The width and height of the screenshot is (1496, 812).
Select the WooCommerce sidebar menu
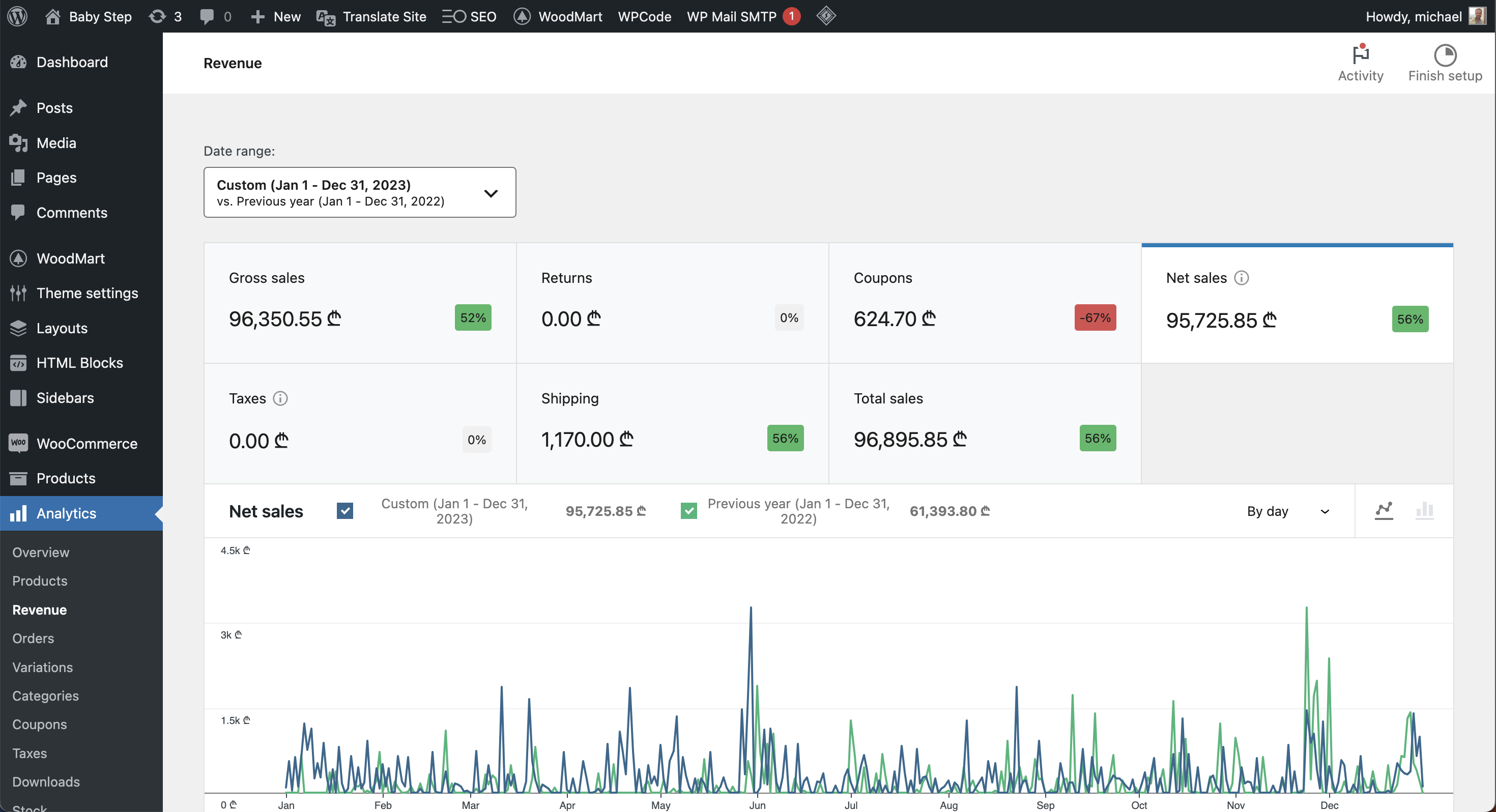pos(87,443)
